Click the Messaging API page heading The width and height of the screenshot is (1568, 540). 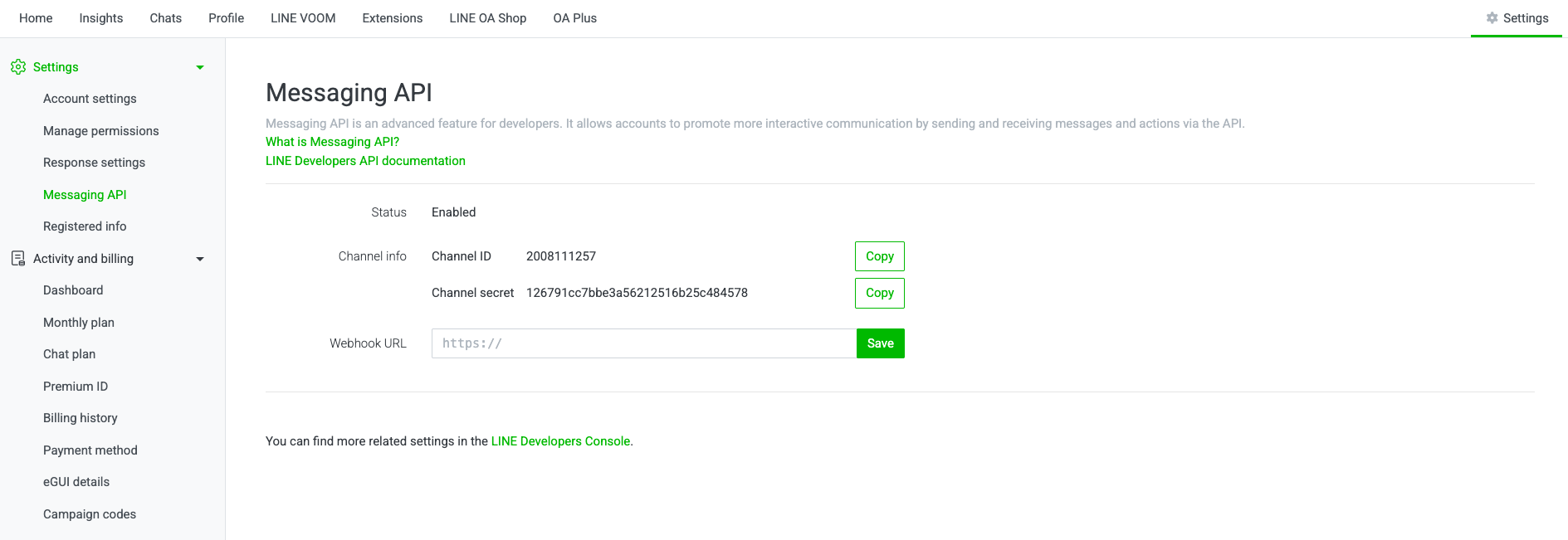349,93
